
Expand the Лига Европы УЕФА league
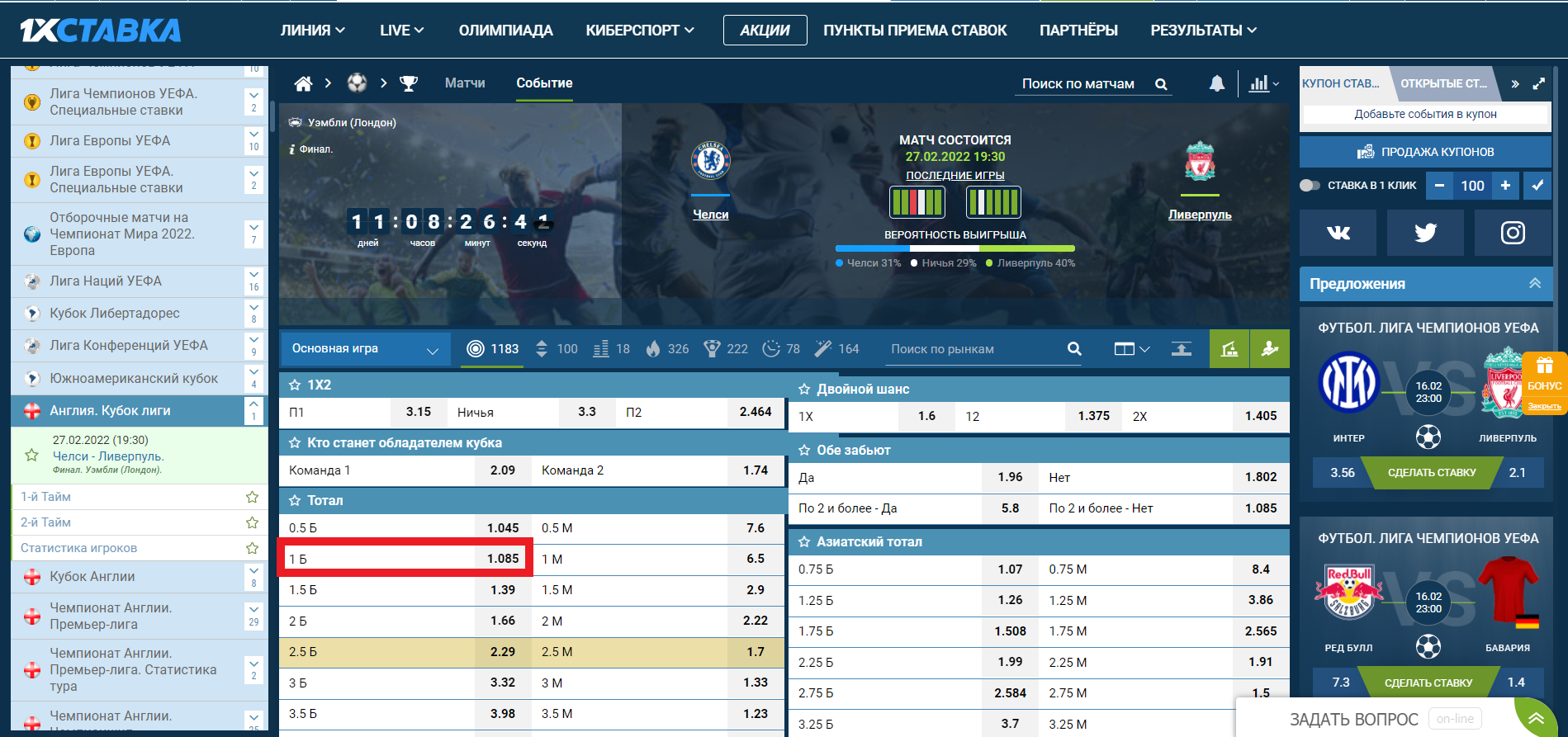(253, 141)
